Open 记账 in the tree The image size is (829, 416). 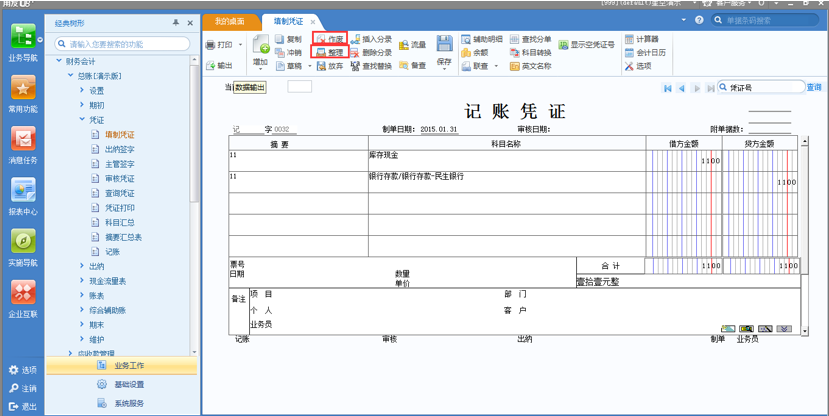point(112,252)
